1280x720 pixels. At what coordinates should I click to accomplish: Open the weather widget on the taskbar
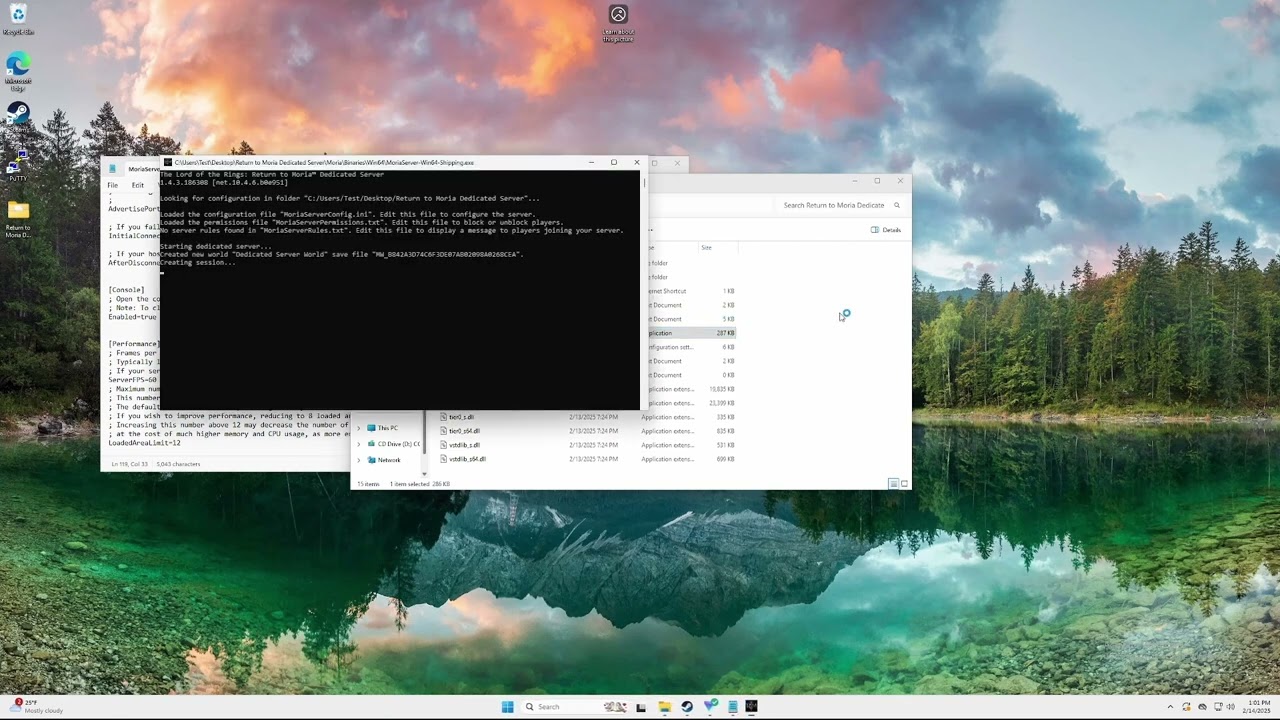tap(38, 707)
